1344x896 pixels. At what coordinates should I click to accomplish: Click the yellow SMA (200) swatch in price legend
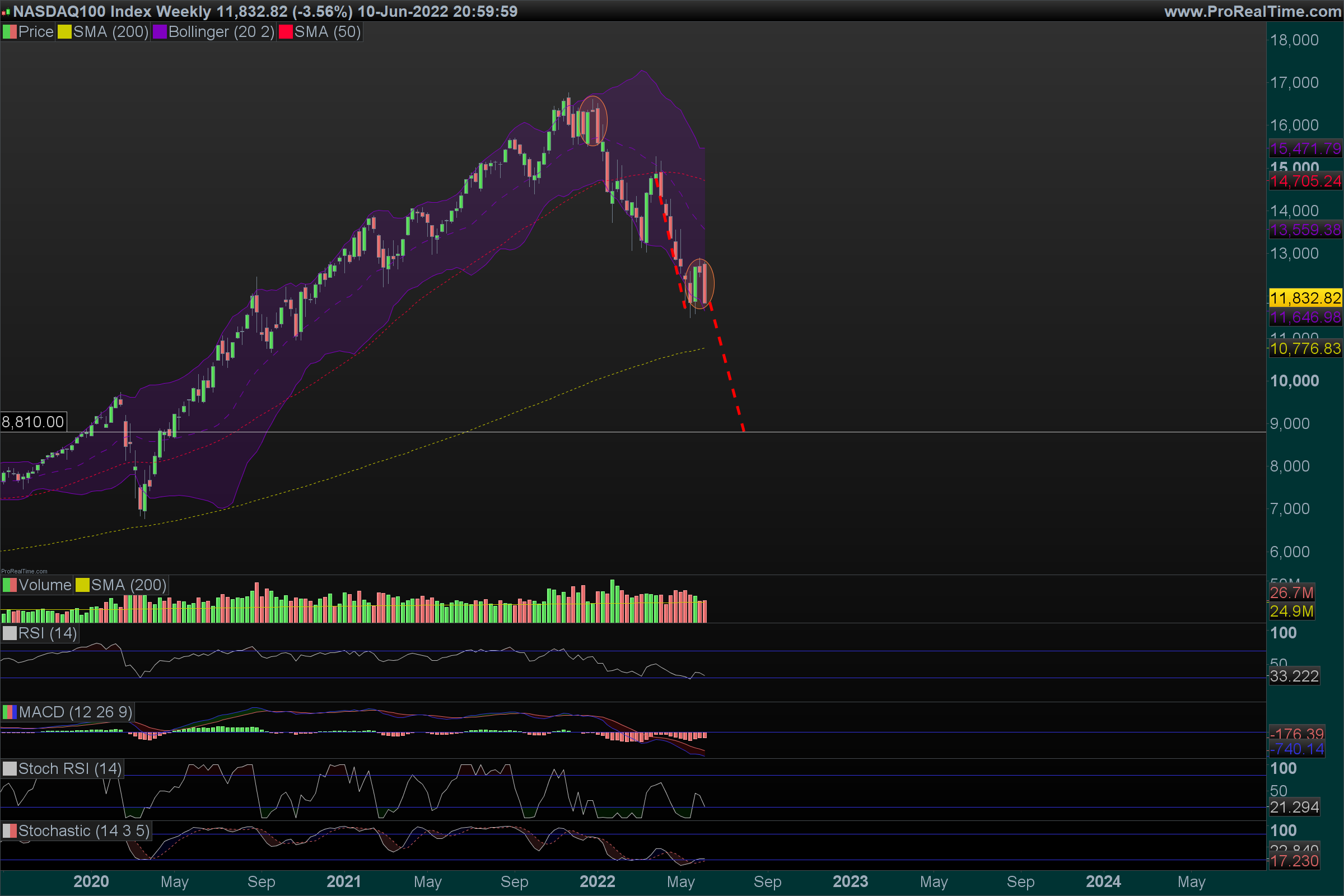[x=64, y=32]
